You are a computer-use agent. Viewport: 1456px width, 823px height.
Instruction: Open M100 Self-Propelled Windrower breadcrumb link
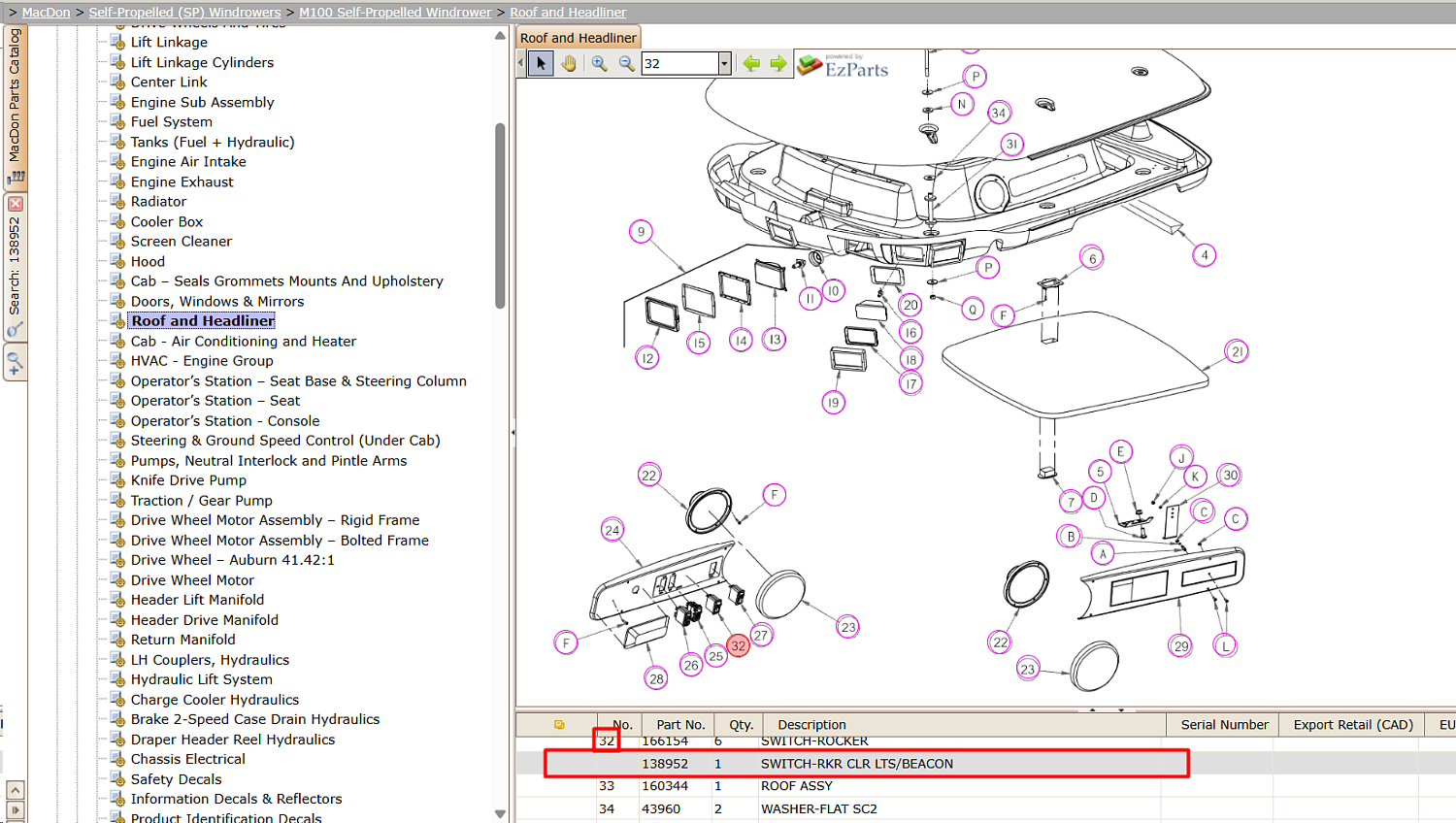[395, 13]
